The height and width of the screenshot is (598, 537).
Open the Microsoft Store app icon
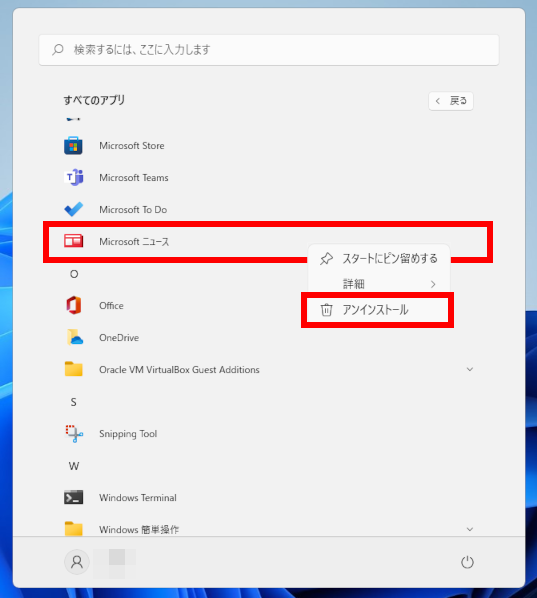tap(73, 145)
